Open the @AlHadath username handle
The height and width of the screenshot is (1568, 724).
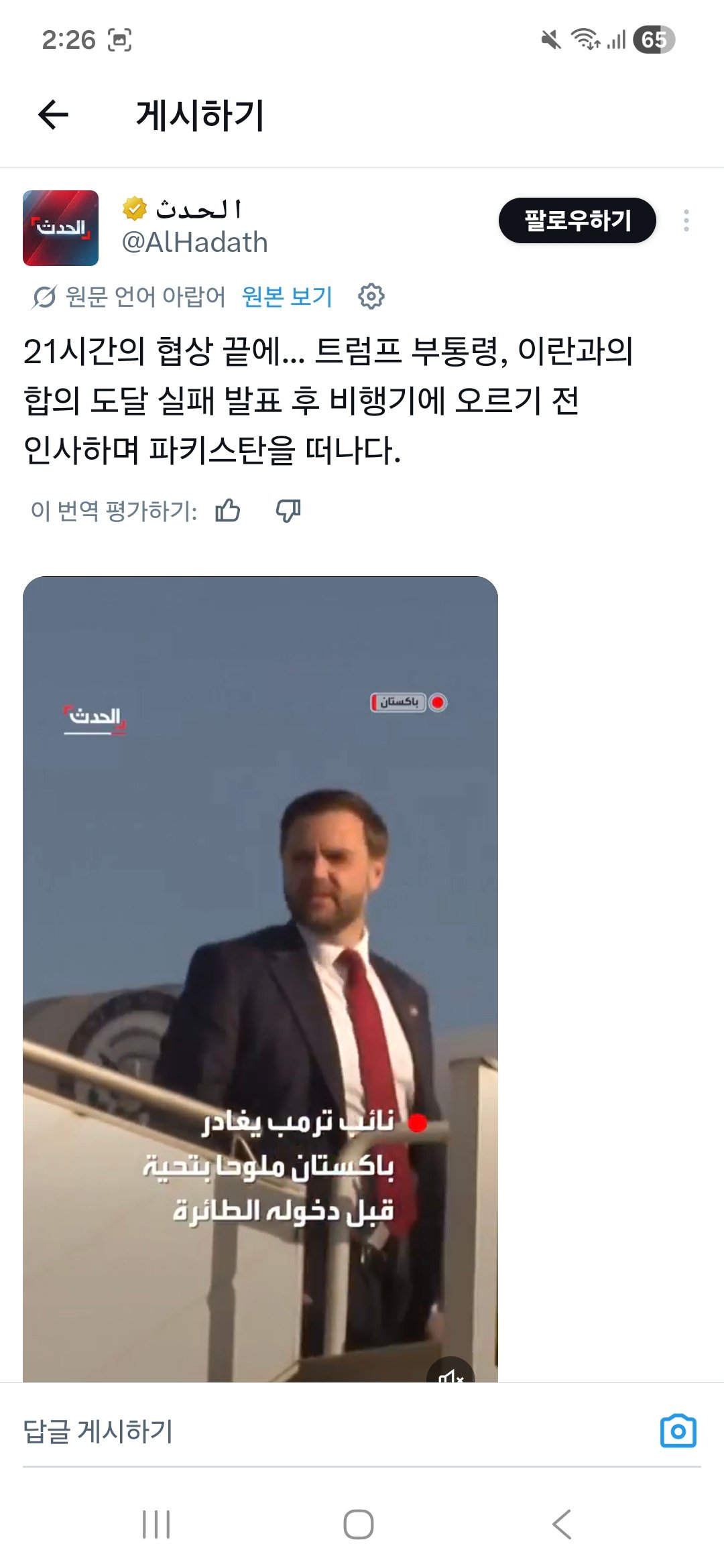194,243
